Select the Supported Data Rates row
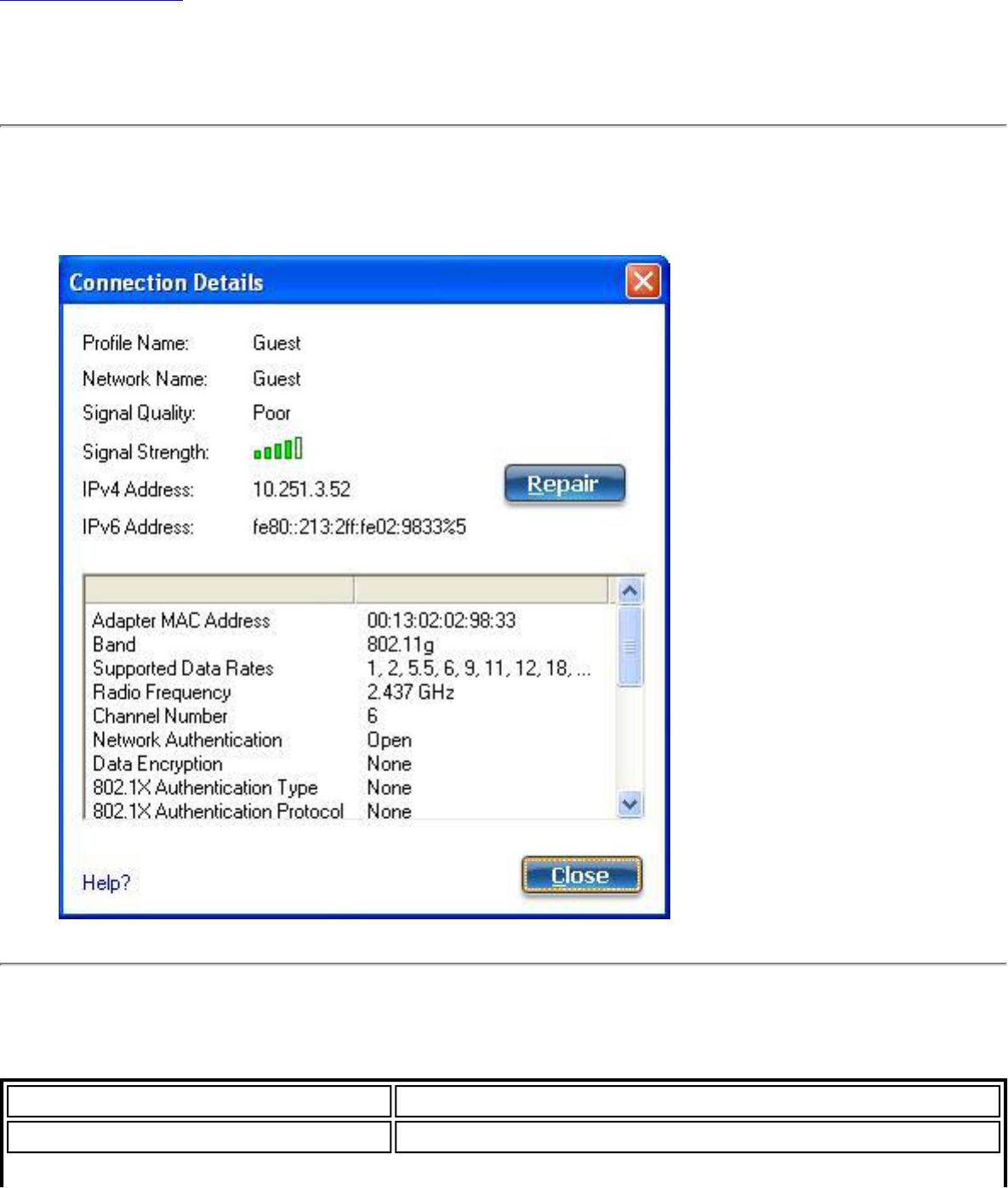Image resolution: width=1008 pixels, height=1188 pixels. click(349, 668)
